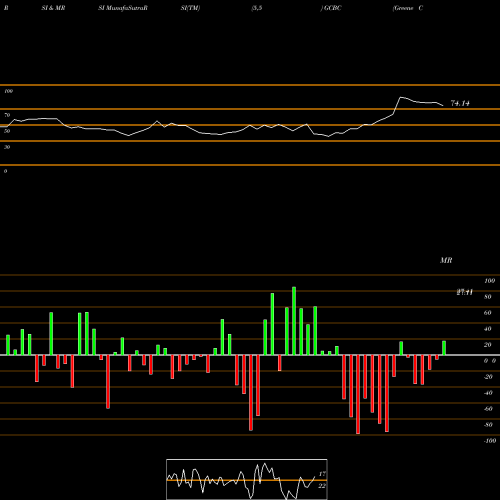Click MR axis label -60 on right
This screenshot has width=500, height=500.
click(488, 409)
